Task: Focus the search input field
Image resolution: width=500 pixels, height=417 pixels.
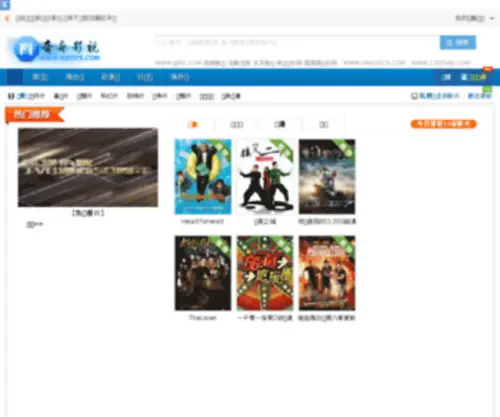Action: coord(298,43)
